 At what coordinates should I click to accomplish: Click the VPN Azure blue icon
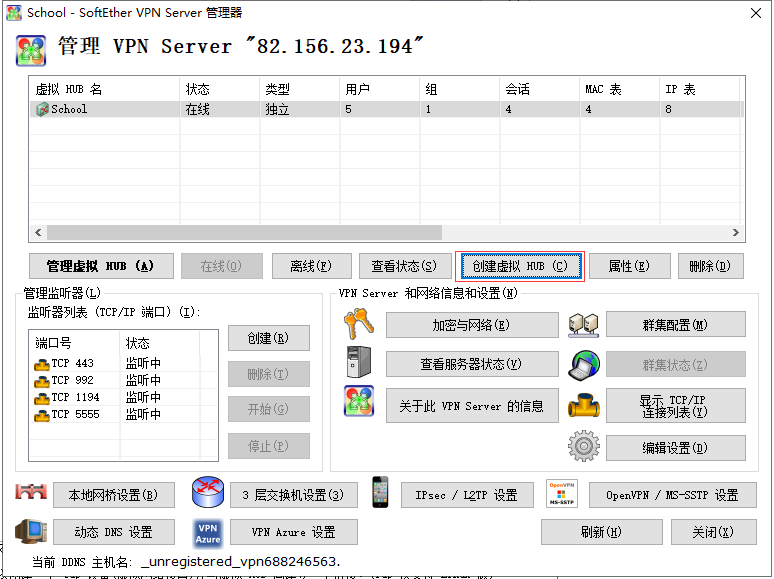point(207,532)
